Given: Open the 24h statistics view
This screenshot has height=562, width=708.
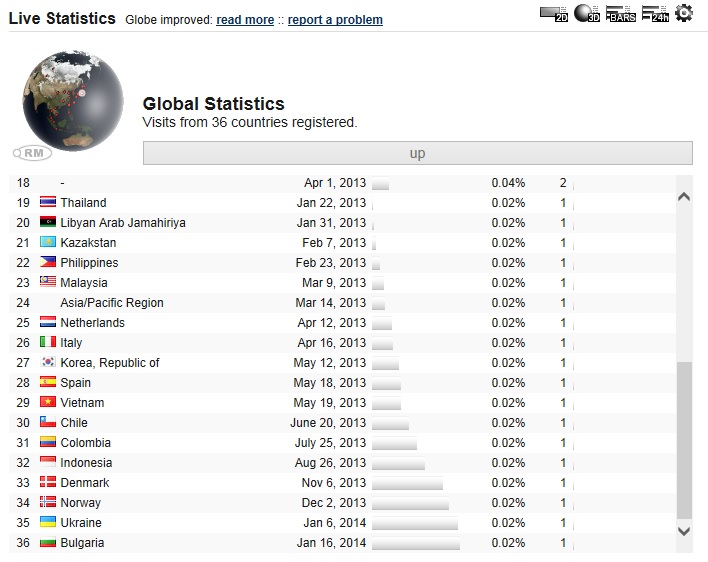Looking at the screenshot, I should pyautogui.click(x=655, y=14).
